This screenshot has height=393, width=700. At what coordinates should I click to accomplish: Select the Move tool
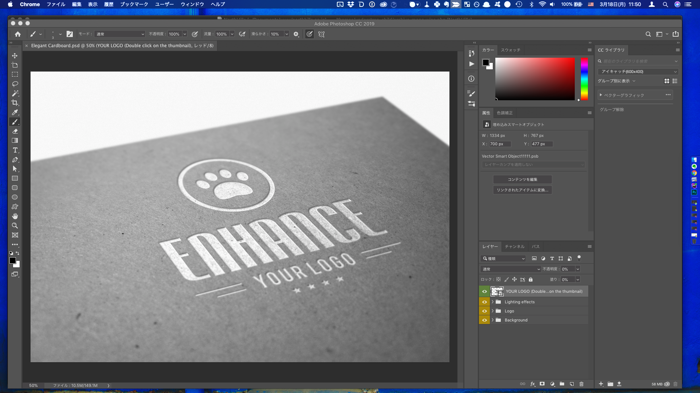coord(15,56)
